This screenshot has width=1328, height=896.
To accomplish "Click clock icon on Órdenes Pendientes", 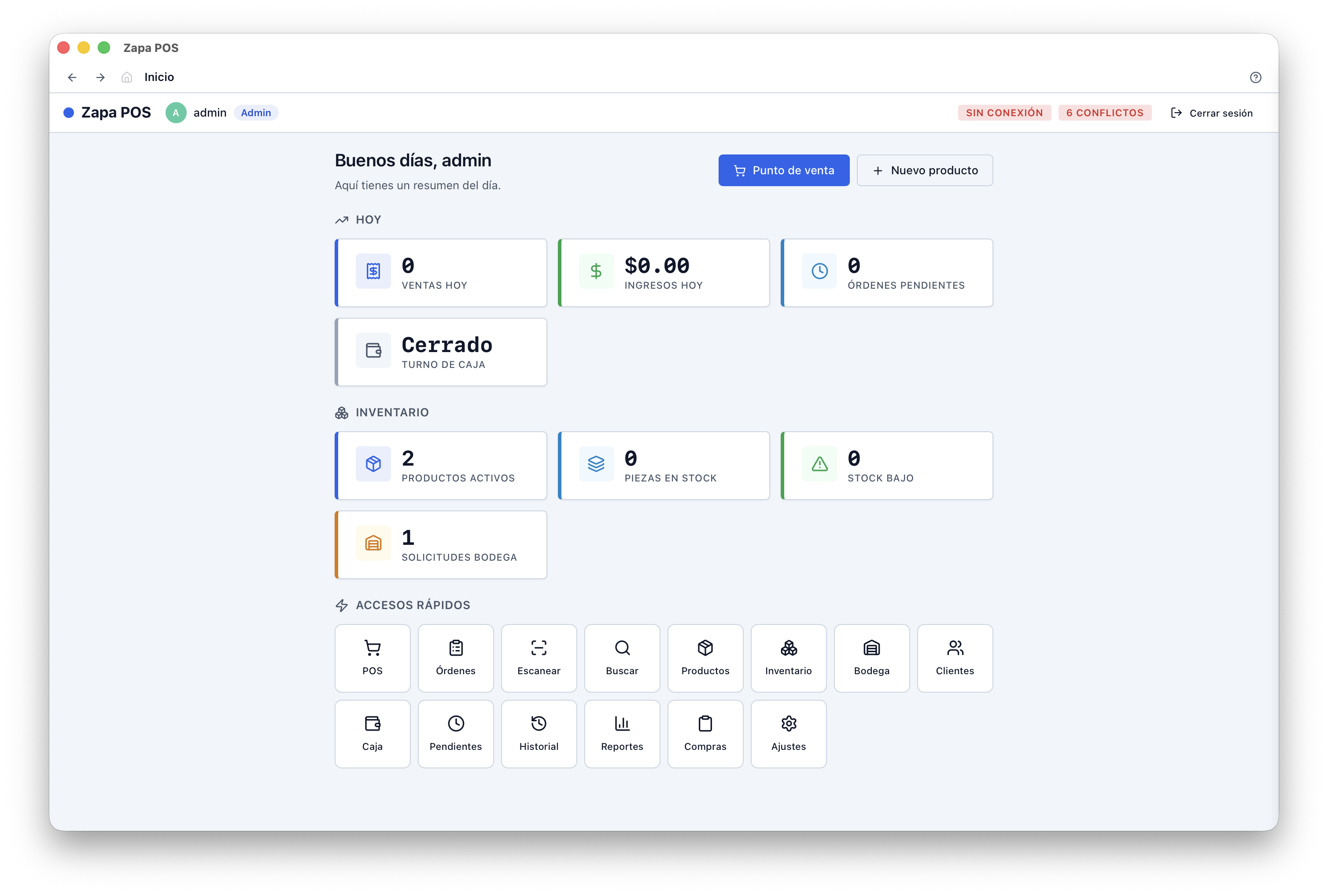I will point(819,271).
